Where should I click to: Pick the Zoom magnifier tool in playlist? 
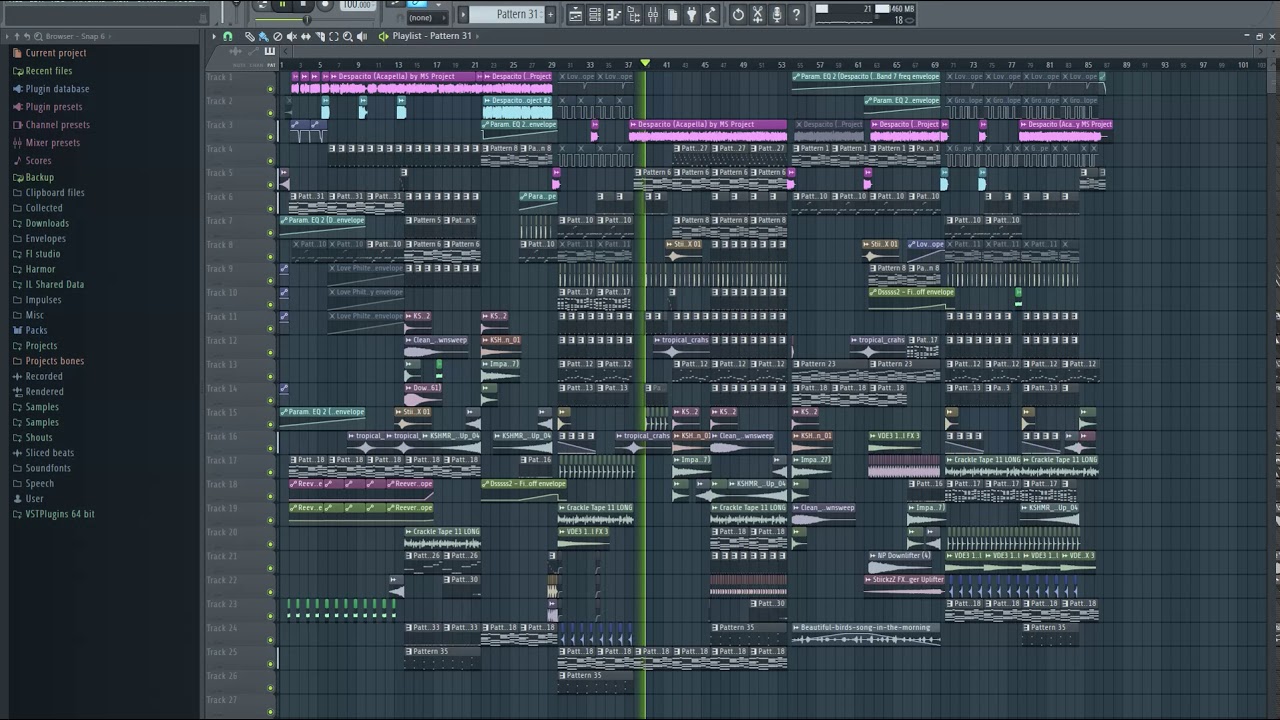click(348, 36)
